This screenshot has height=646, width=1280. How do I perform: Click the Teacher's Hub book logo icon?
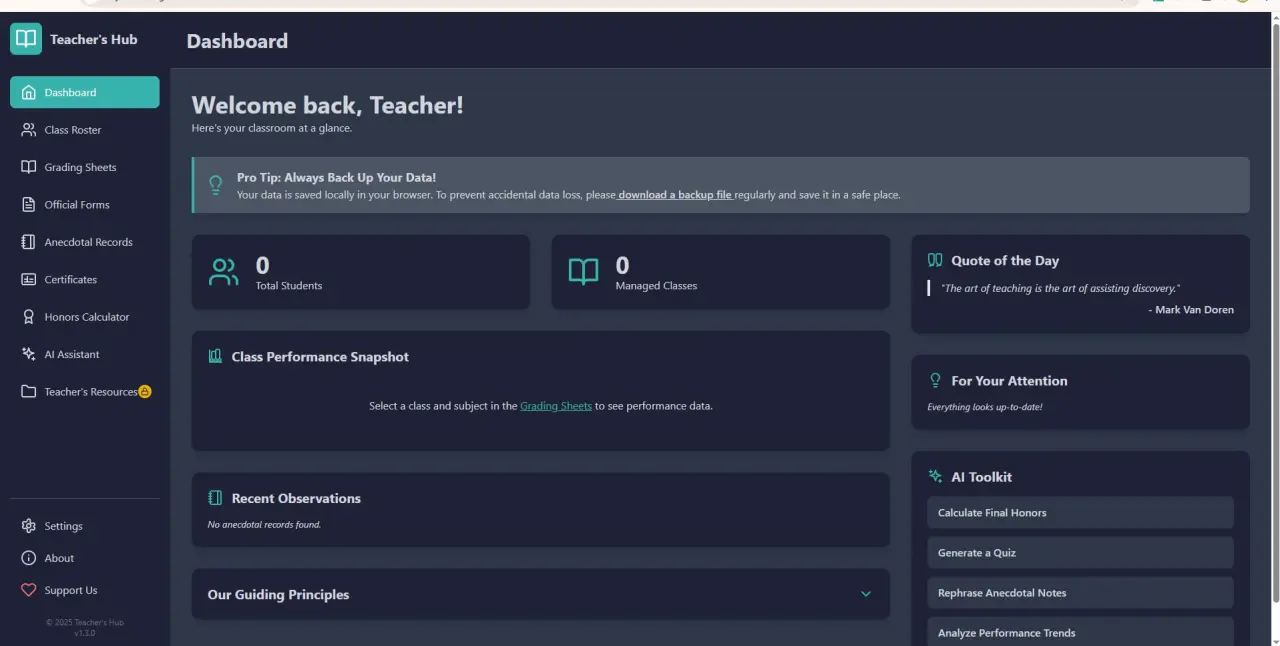[x=26, y=39]
